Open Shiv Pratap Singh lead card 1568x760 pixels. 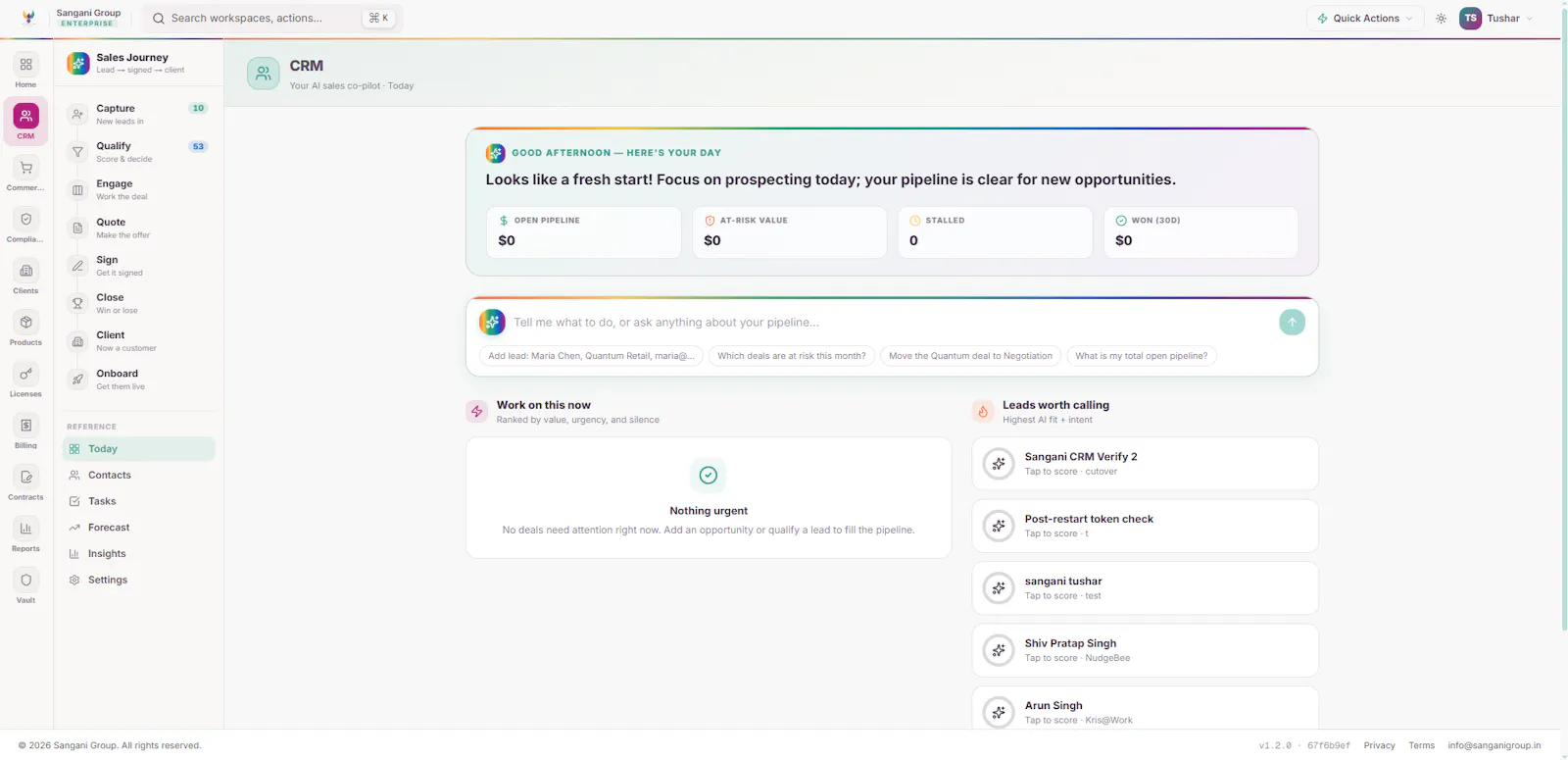tap(1145, 650)
